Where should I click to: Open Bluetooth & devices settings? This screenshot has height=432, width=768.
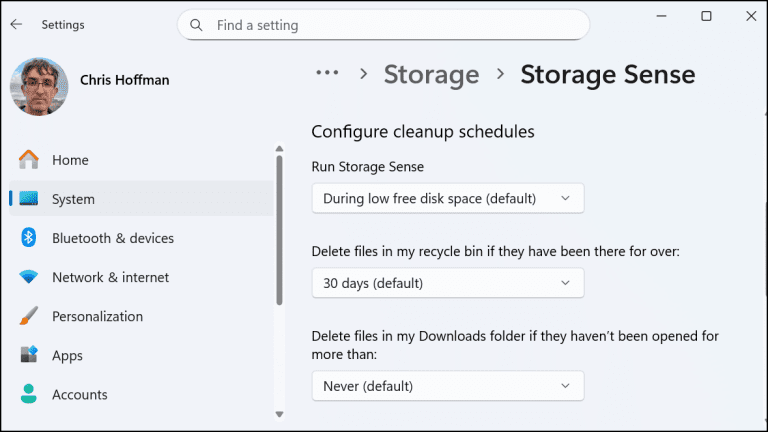click(x=113, y=238)
